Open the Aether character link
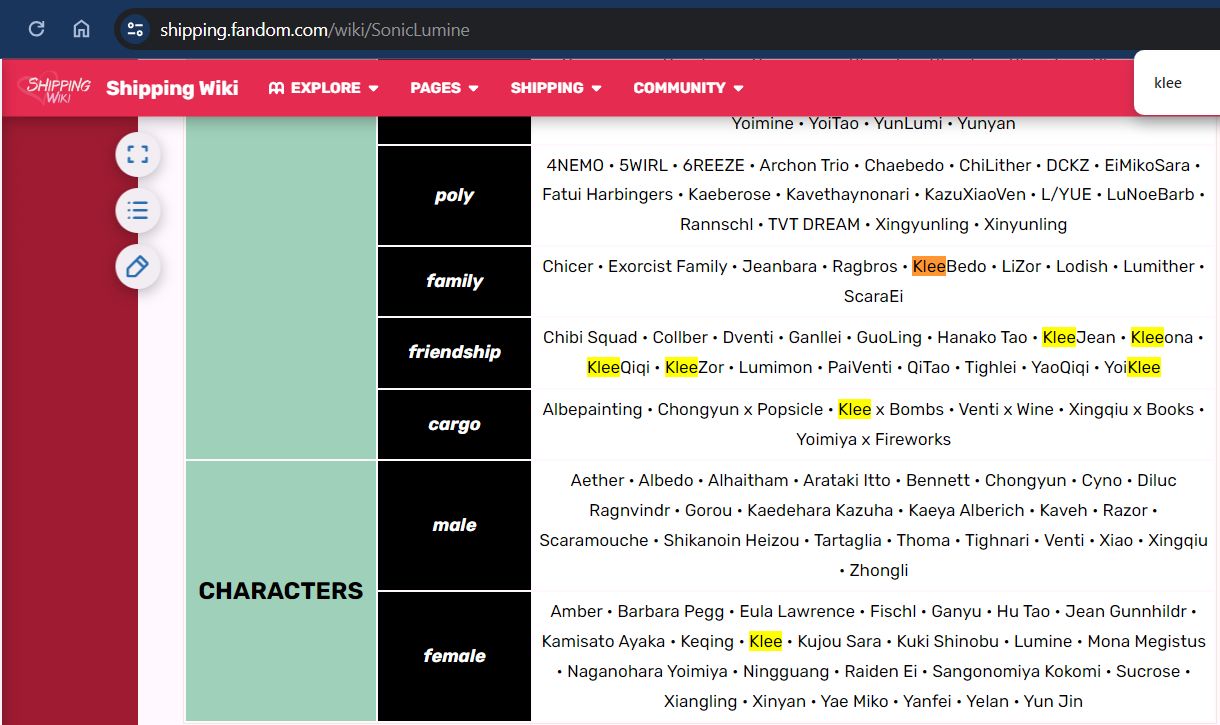Viewport: 1220px width, 725px height. [x=597, y=480]
